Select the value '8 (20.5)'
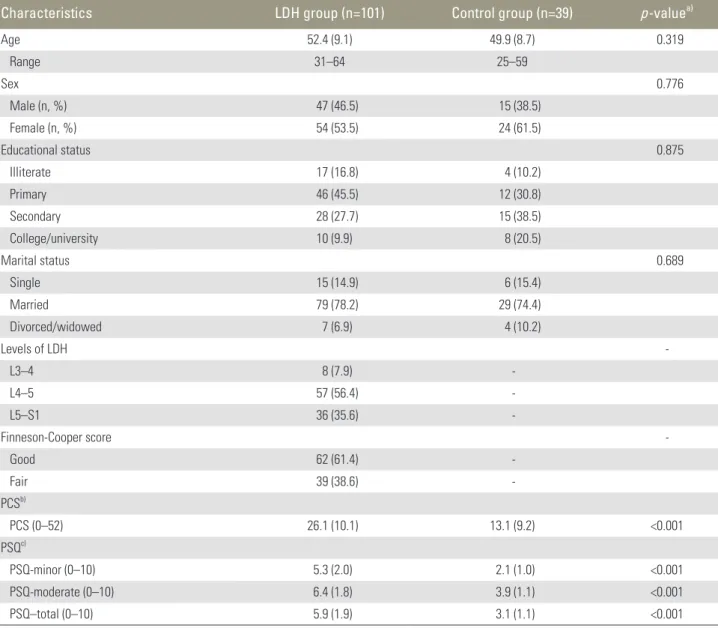 coord(522,238)
